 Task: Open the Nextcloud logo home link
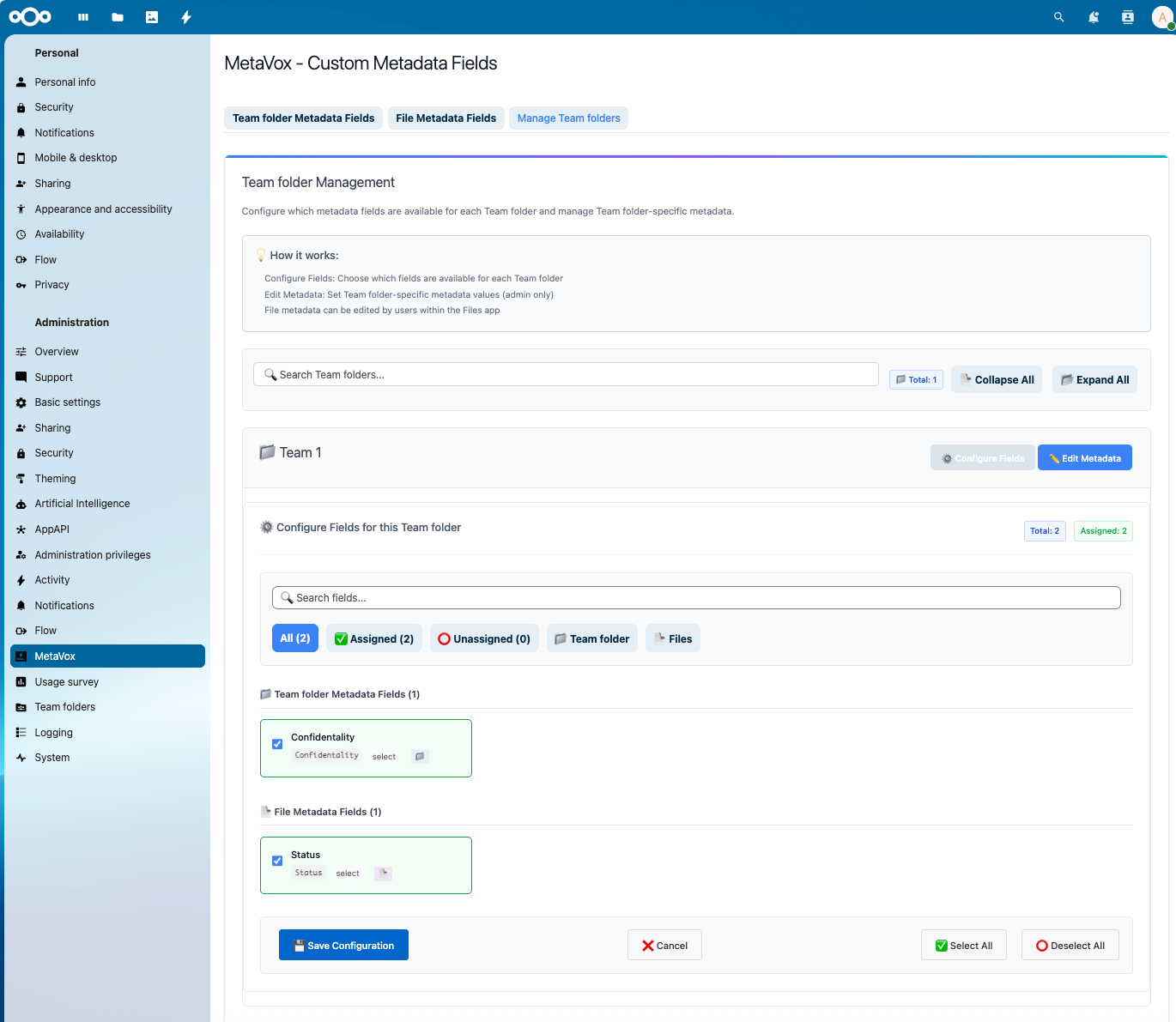click(30, 16)
